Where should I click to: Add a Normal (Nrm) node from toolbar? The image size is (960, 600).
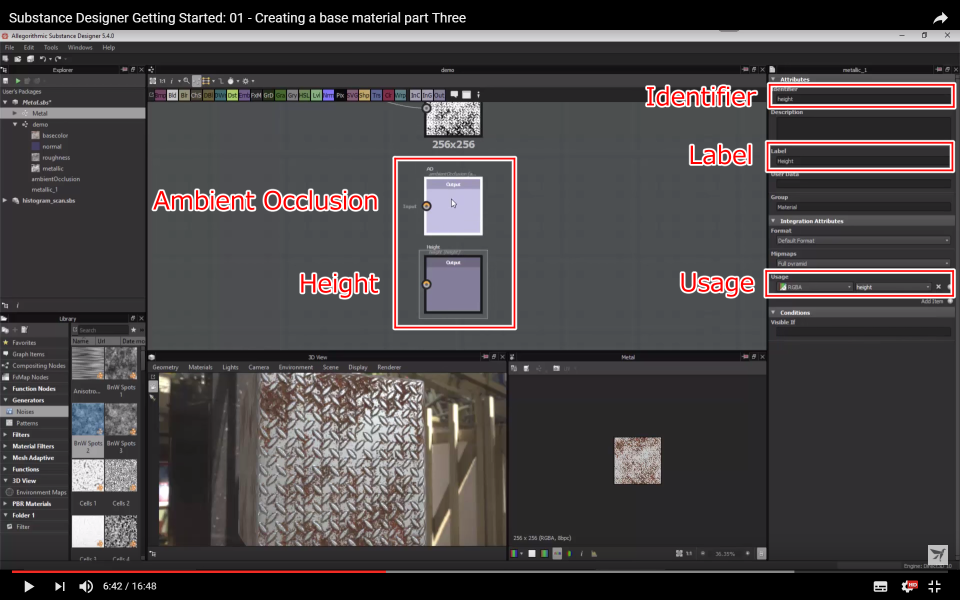coord(329,95)
